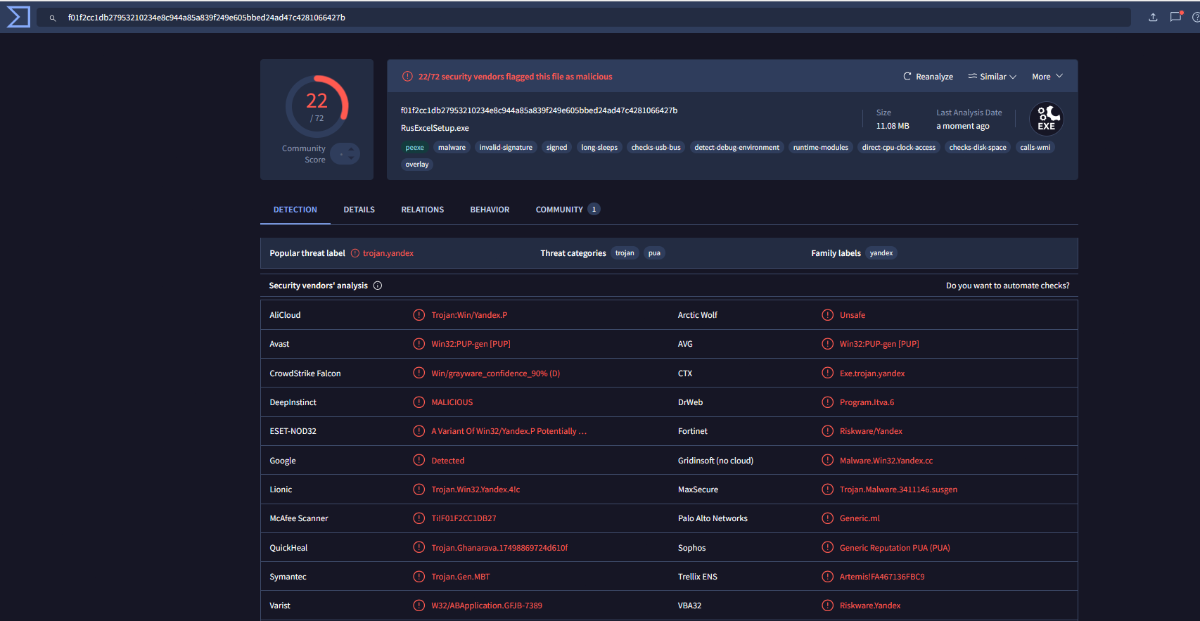This screenshot has height=621, width=1200.
Task: Click the alert icon in the Sophos row
Action: tap(827, 548)
